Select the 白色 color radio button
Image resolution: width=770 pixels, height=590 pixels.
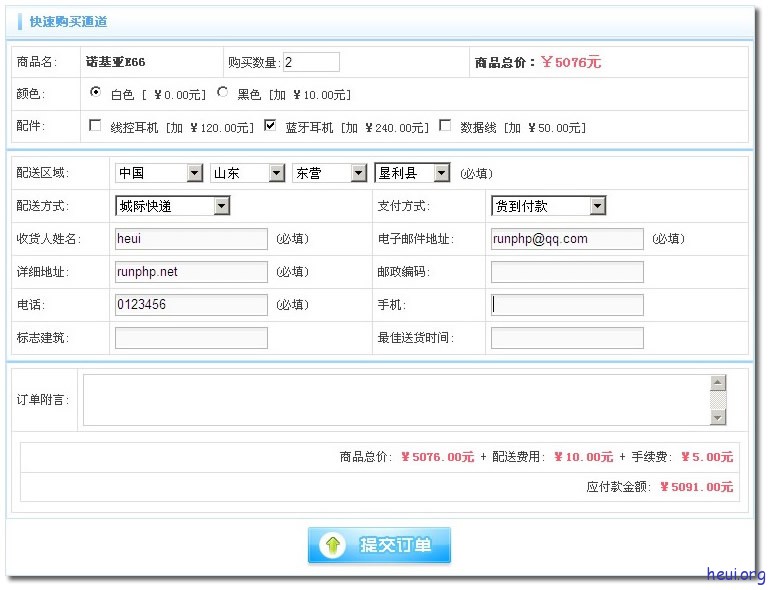(95, 92)
